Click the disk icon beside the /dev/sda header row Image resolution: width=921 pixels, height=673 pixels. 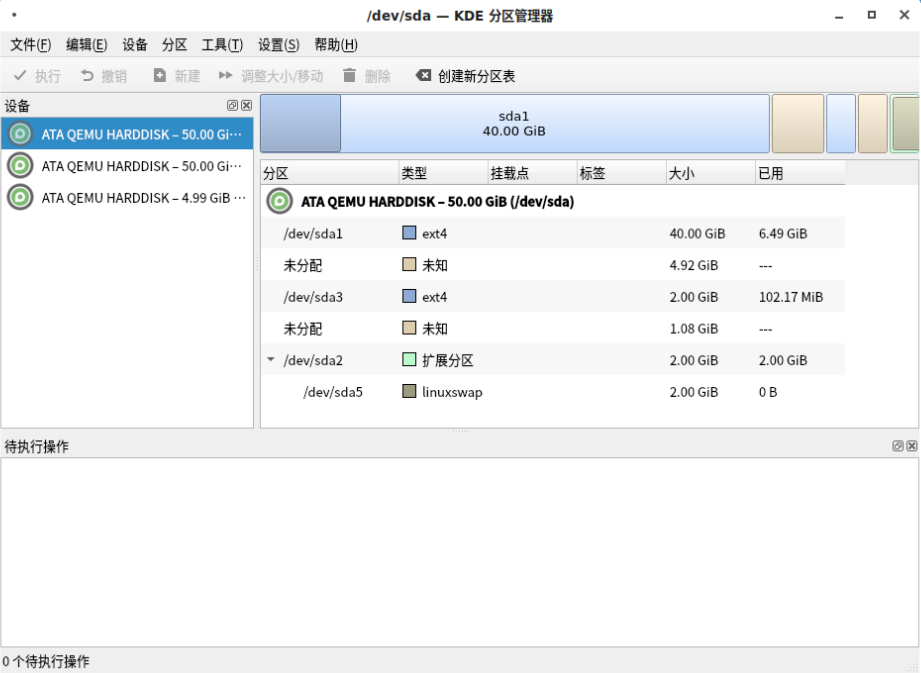click(x=280, y=201)
